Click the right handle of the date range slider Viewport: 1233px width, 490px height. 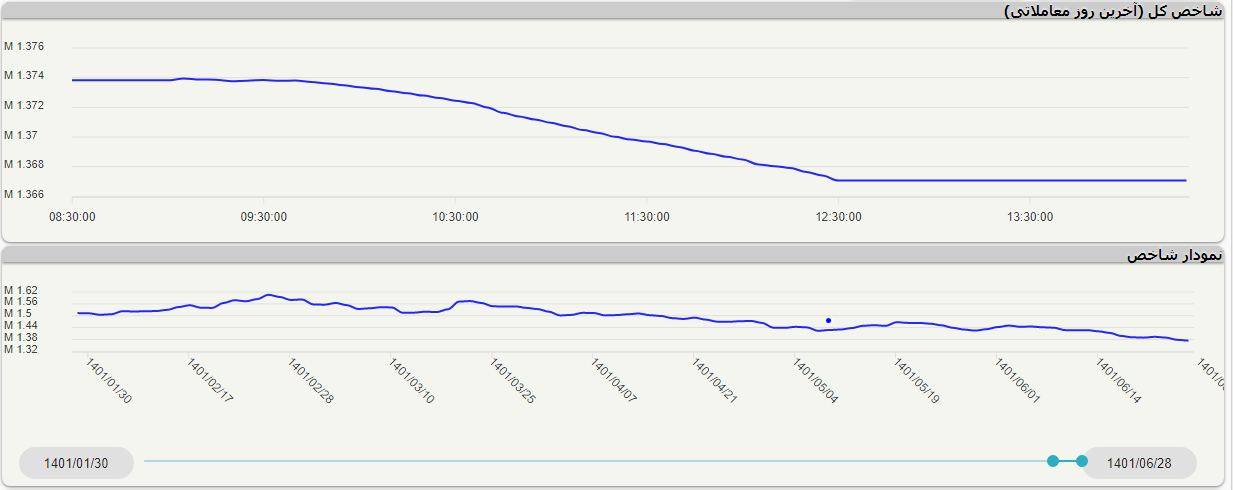(1082, 461)
